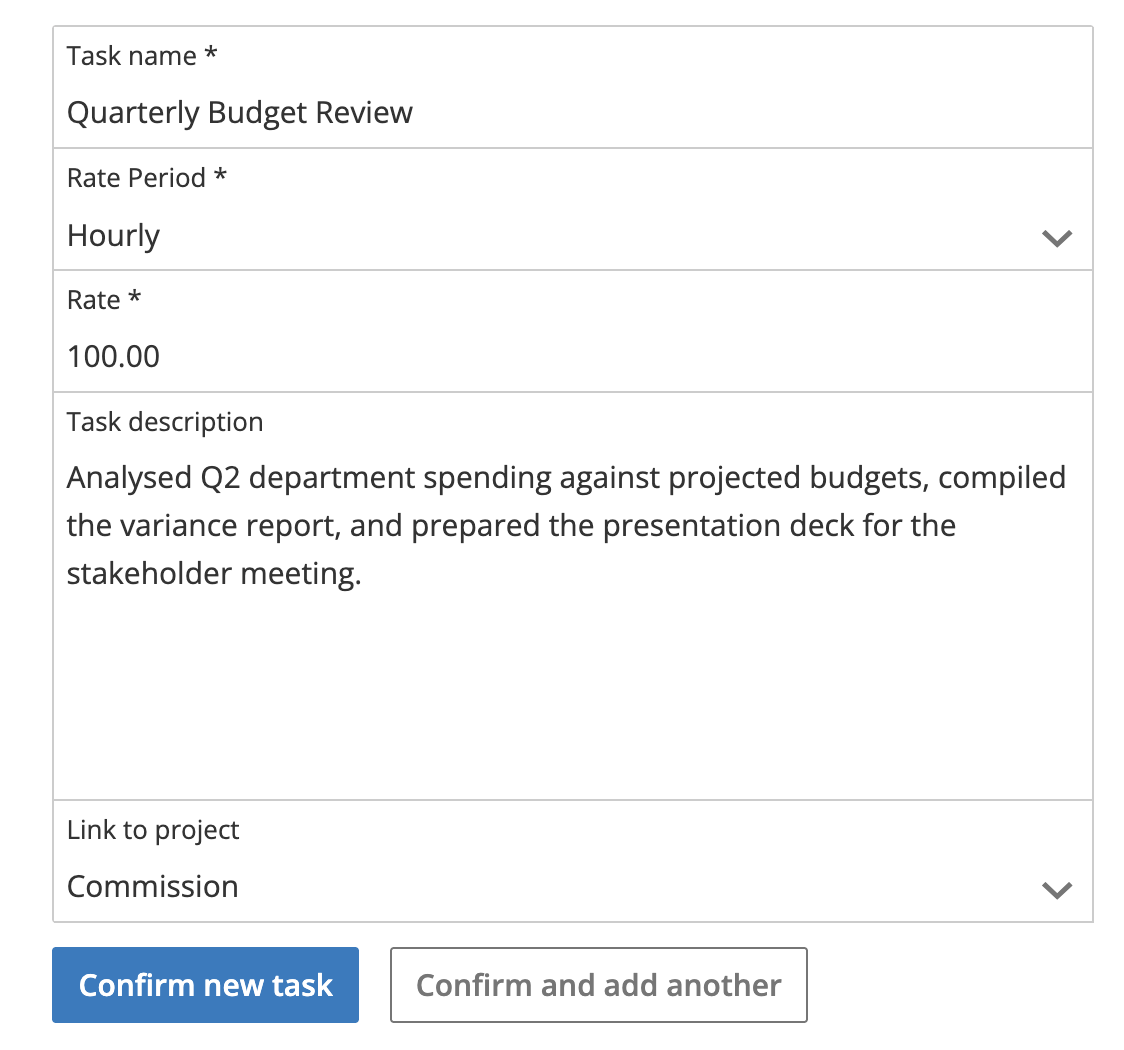1124x1050 pixels.
Task: Click the word Analysed in the description
Action: [x=130, y=478]
